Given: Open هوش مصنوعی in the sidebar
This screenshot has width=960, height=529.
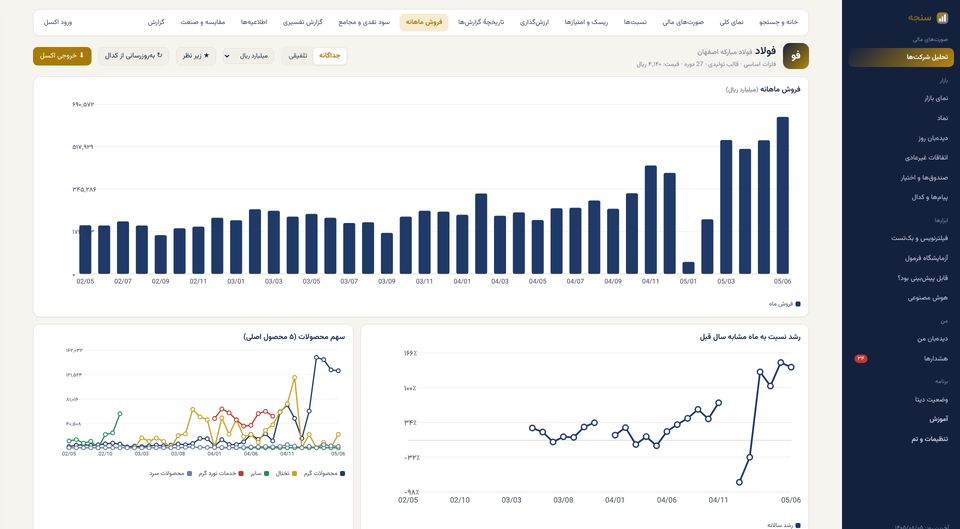Looking at the screenshot, I should point(928,298).
